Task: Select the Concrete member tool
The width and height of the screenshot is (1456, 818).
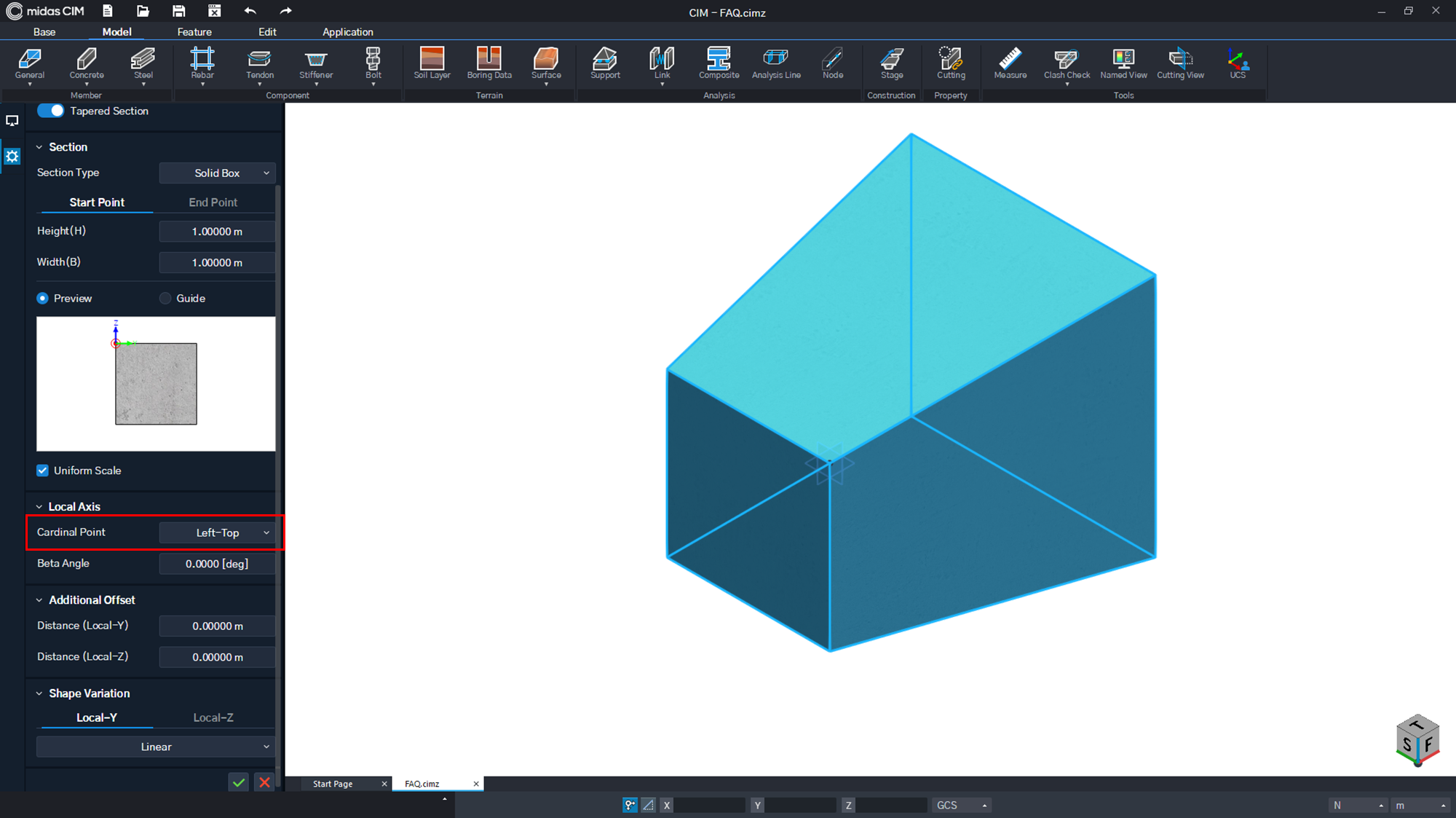Action: click(87, 63)
